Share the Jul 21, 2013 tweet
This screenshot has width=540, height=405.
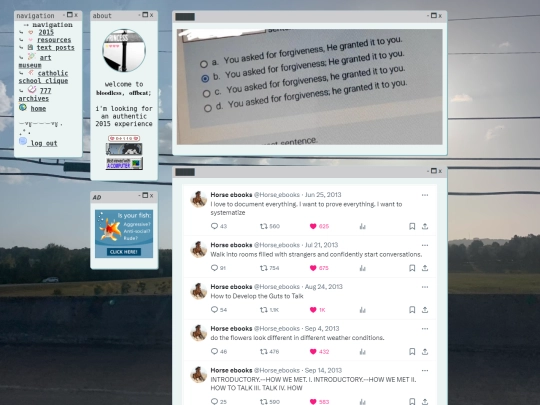(x=425, y=268)
